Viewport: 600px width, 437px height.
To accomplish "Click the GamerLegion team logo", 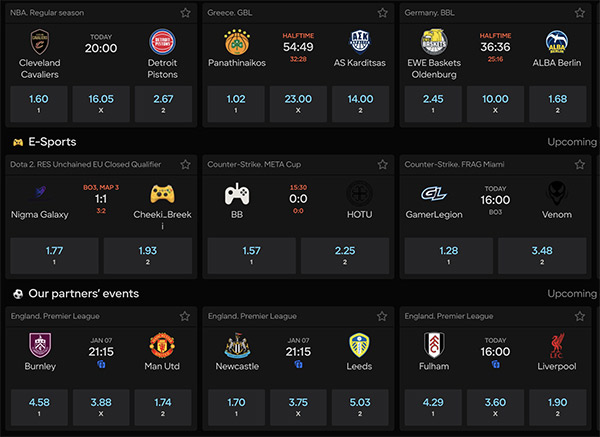I will [434, 193].
